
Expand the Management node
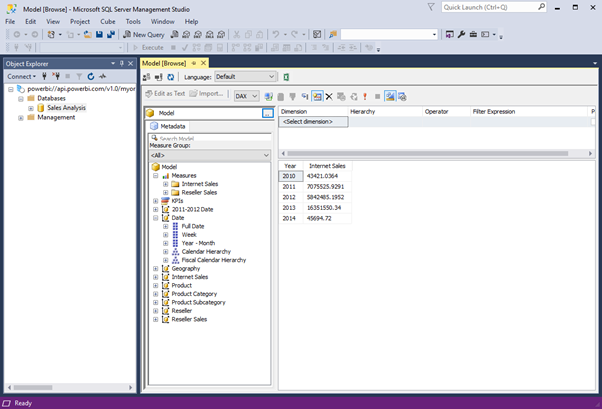[21, 118]
